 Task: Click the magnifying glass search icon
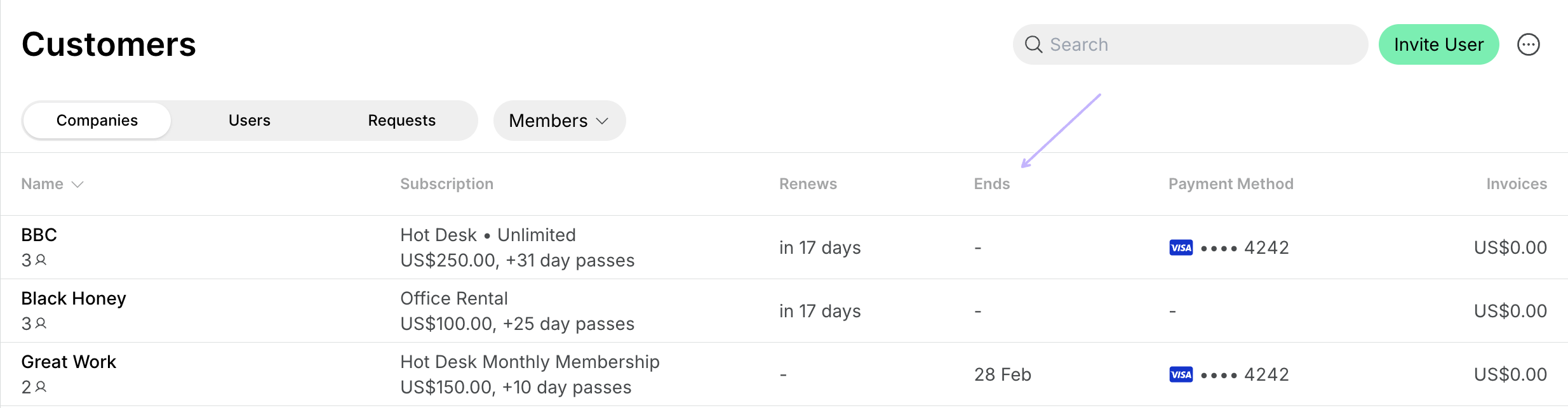[x=1033, y=44]
